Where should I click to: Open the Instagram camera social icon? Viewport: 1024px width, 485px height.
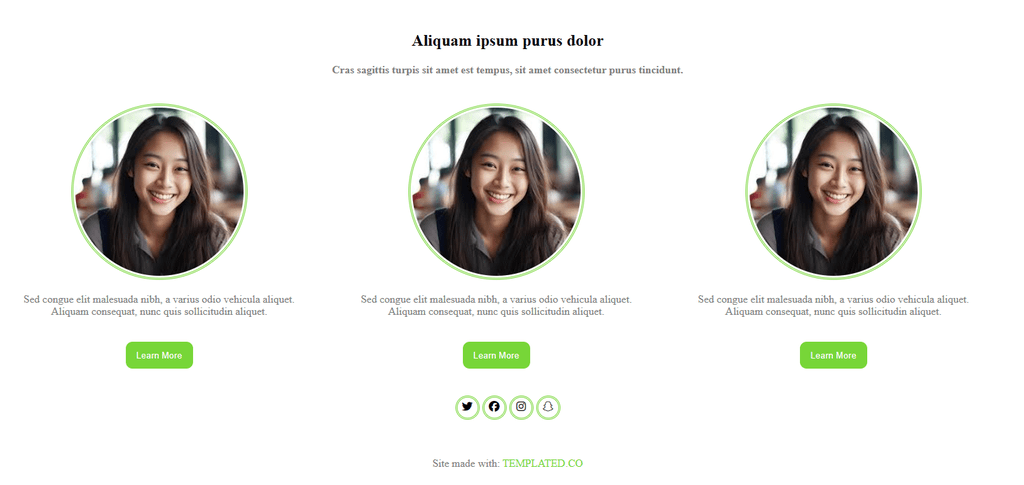pyautogui.click(x=521, y=407)
